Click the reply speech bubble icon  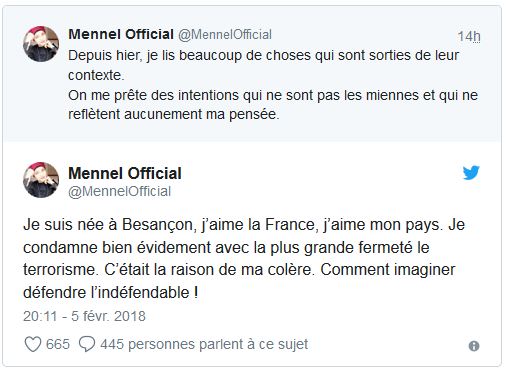click(87, 344)
